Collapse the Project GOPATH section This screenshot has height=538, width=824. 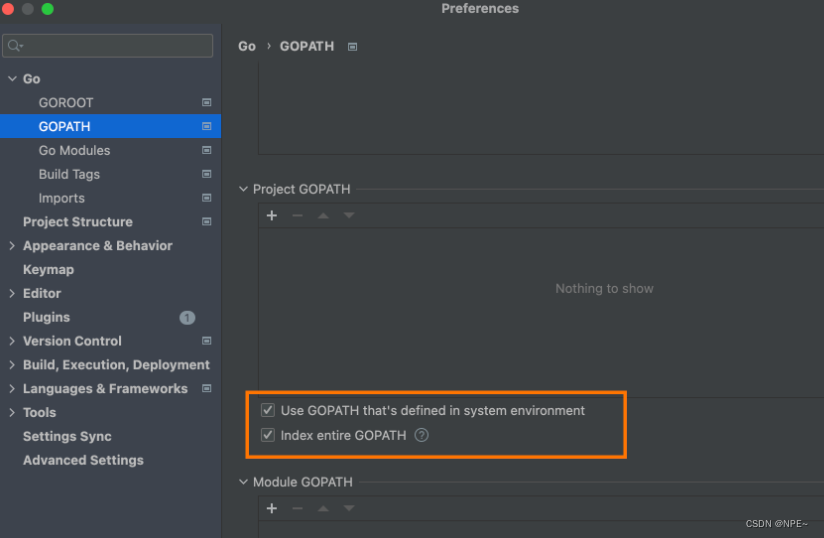243,189
